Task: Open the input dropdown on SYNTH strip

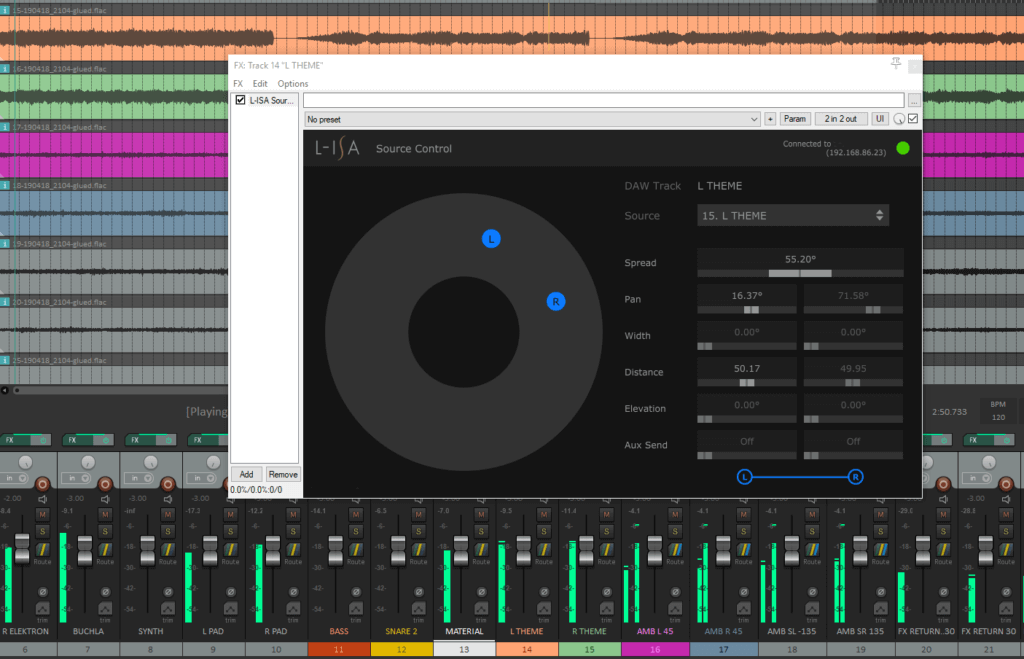Action: (x=140, y=478)
